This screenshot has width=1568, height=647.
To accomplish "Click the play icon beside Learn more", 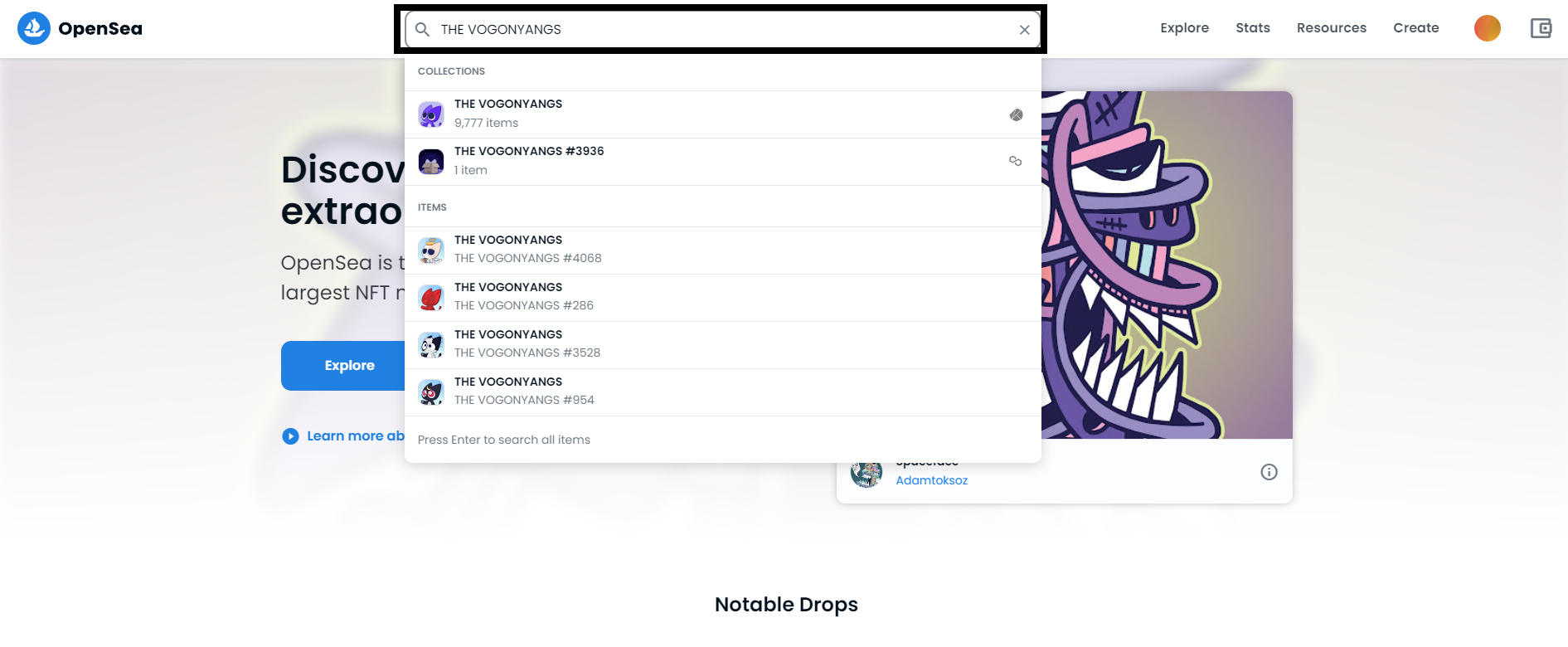I will click(290, 436).
